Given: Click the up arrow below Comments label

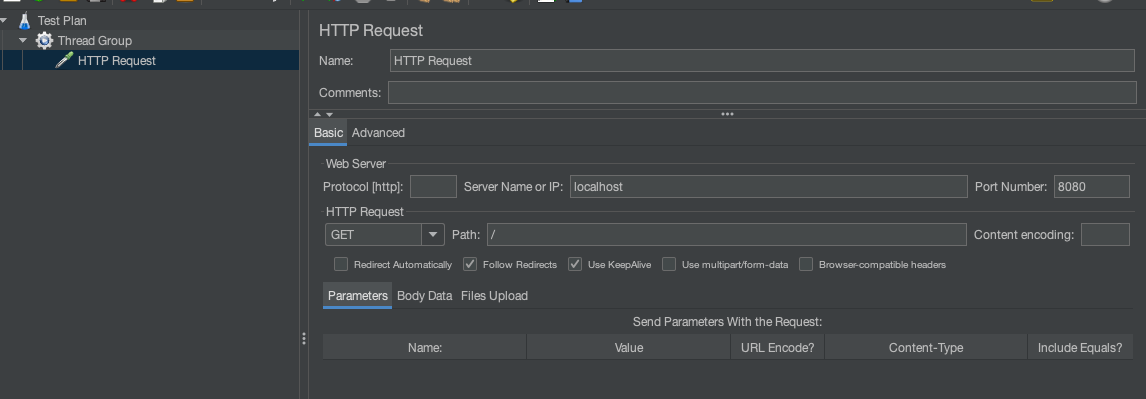Looking at the screenshot, I should pyautogui.click(x=318, y=114).
